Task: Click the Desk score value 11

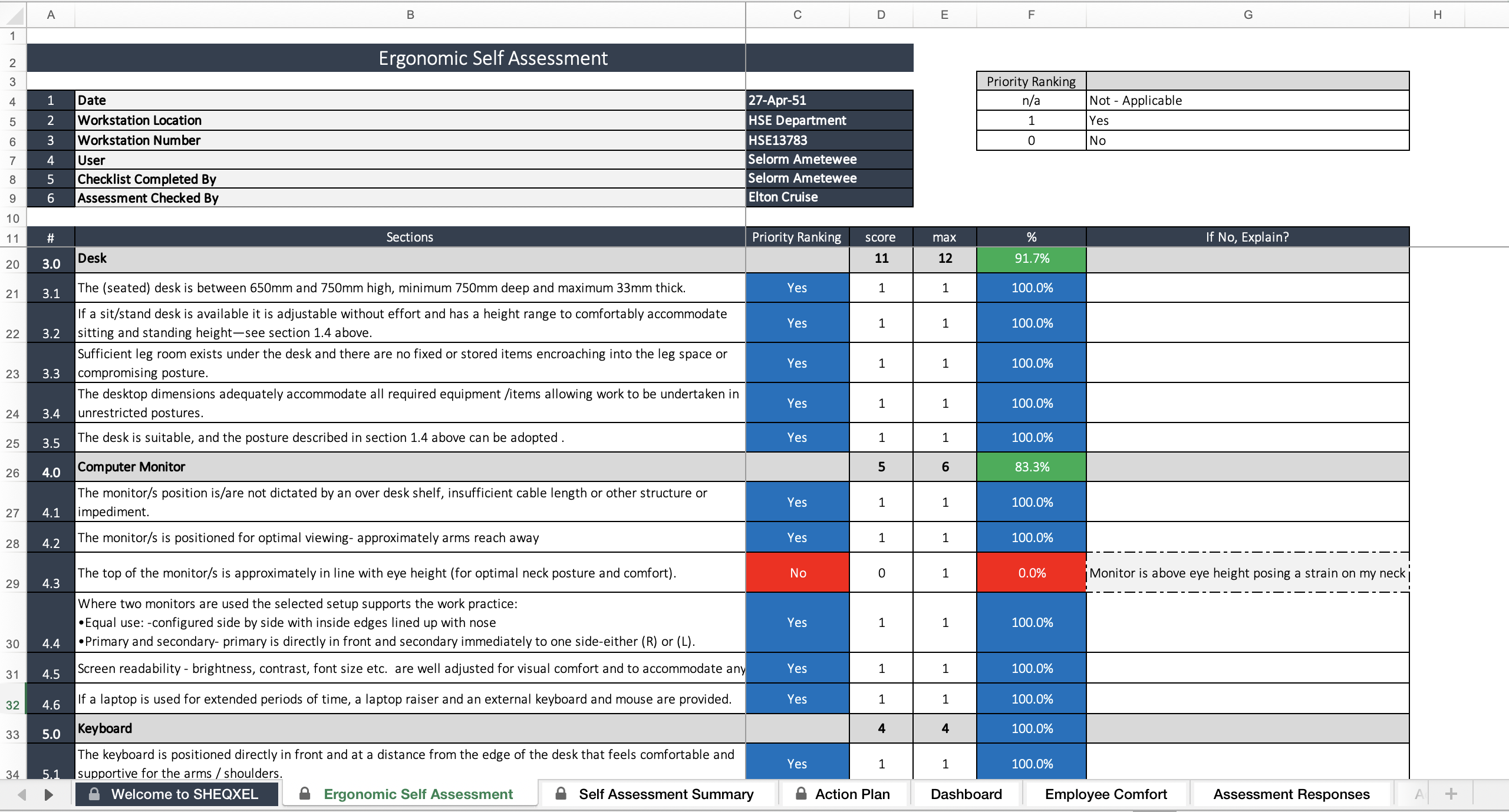Action: [881, 259]
